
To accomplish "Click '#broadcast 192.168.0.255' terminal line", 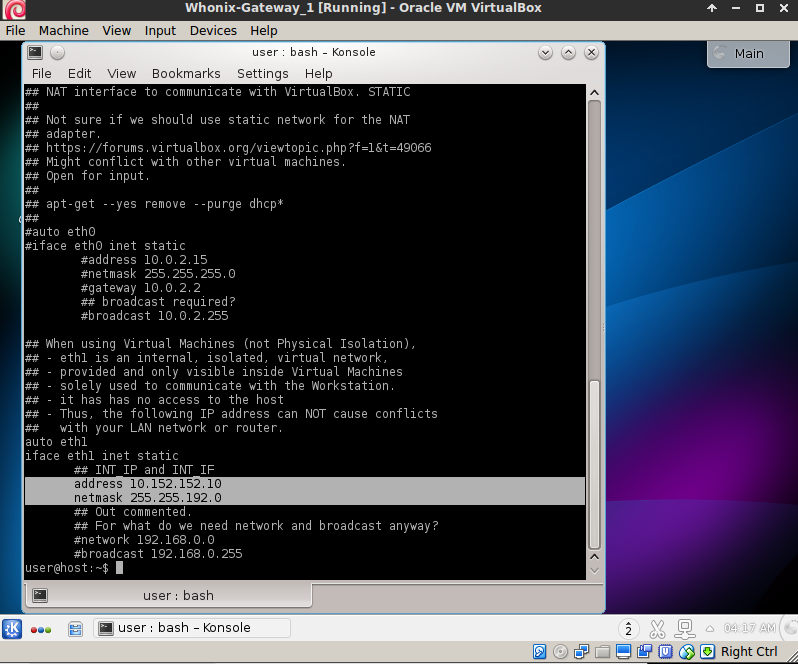I will [x=158, y=554].
